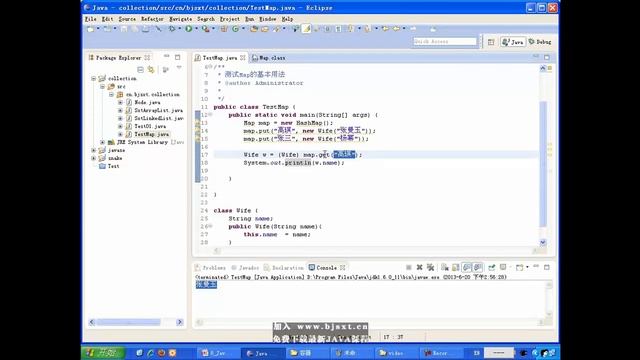Click the Open Perspective icon
This screenshot has height=360, width=640.
[491, 42]
